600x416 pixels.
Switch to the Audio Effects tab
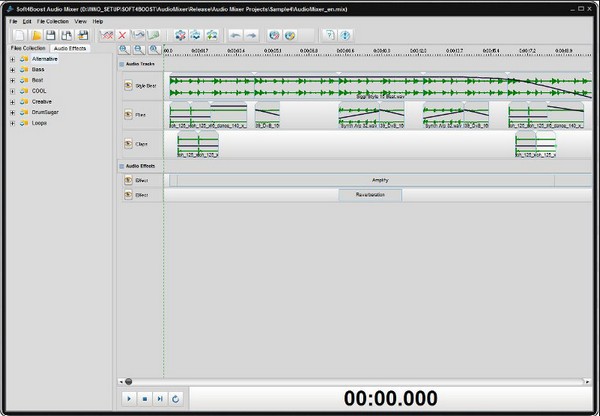coord(70,48)
